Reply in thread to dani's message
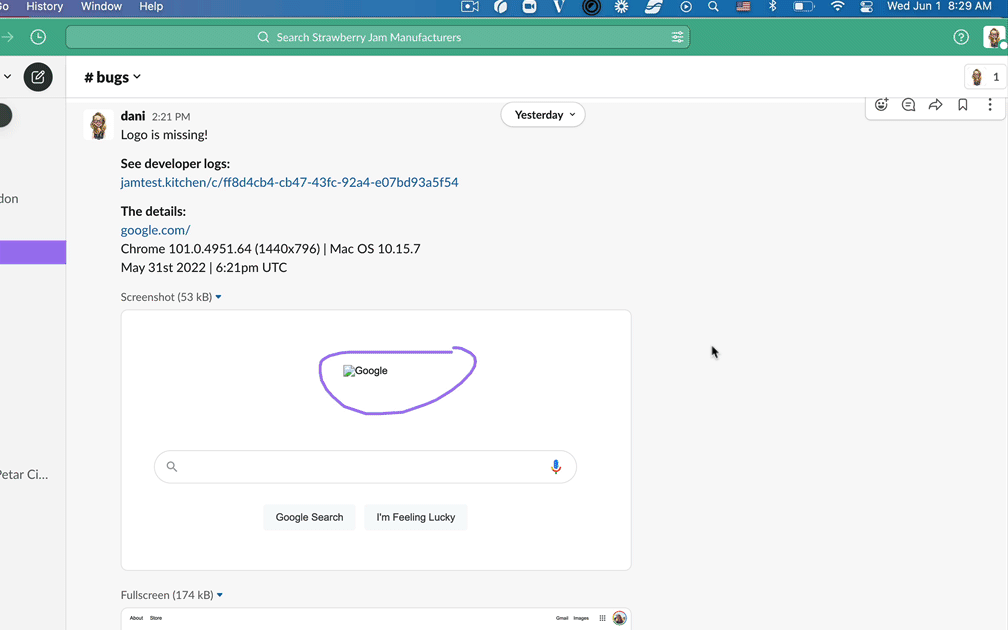This screenshot has height=630, width=1008. tap(908, 105)
